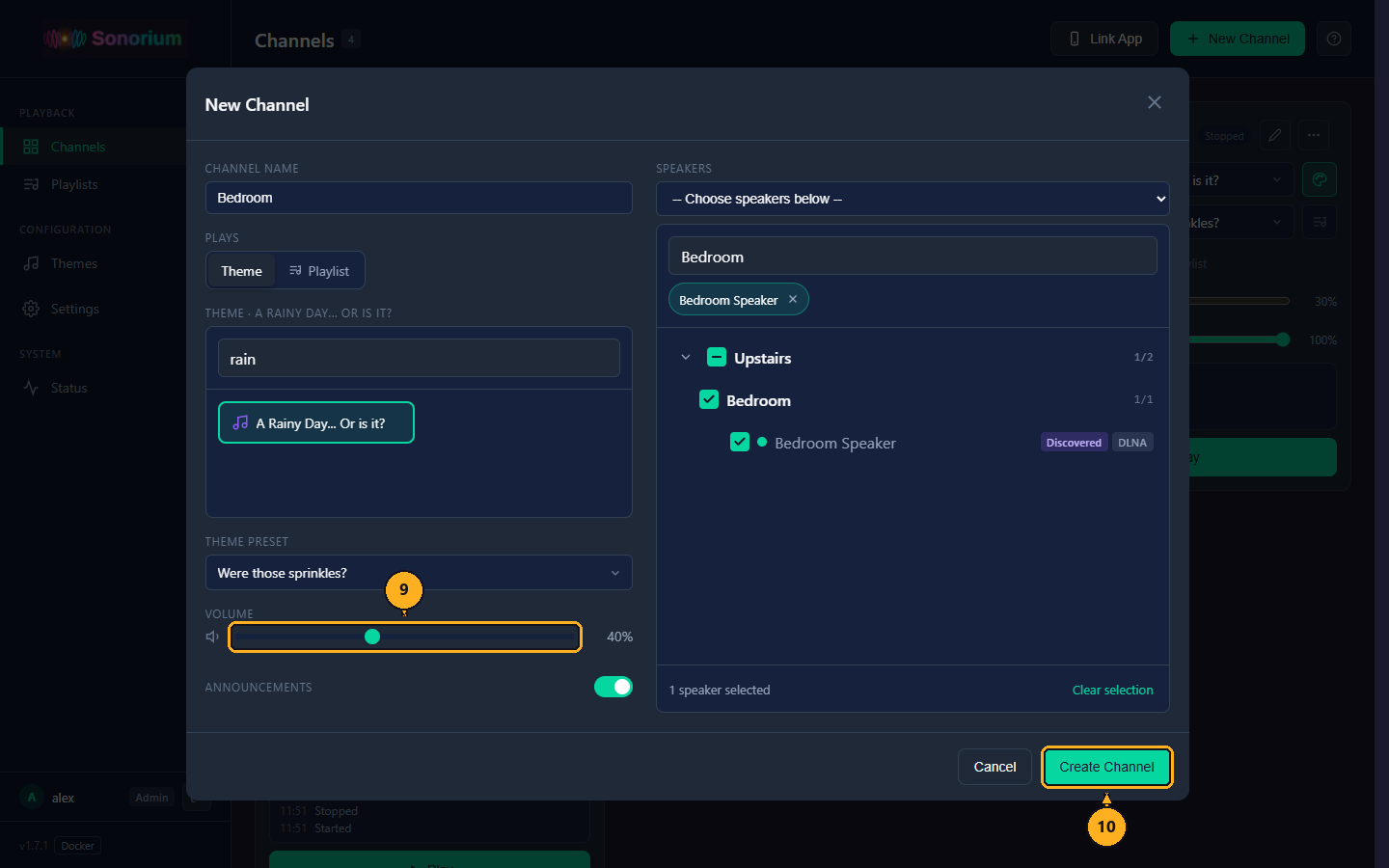Click the Create Channel button
This screenshot has height=868, width=1389.
click(1106, 767)
